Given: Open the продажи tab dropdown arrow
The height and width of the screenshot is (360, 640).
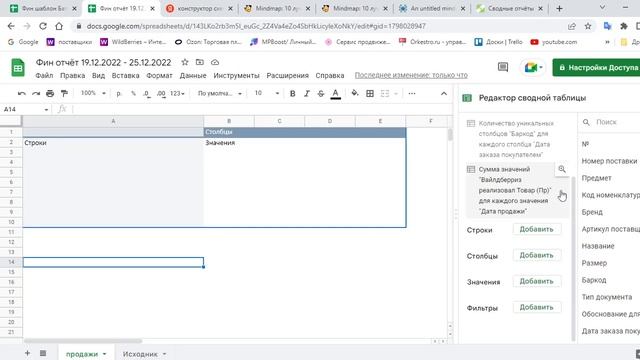Looking at the screenshot, I should point(104,354).
